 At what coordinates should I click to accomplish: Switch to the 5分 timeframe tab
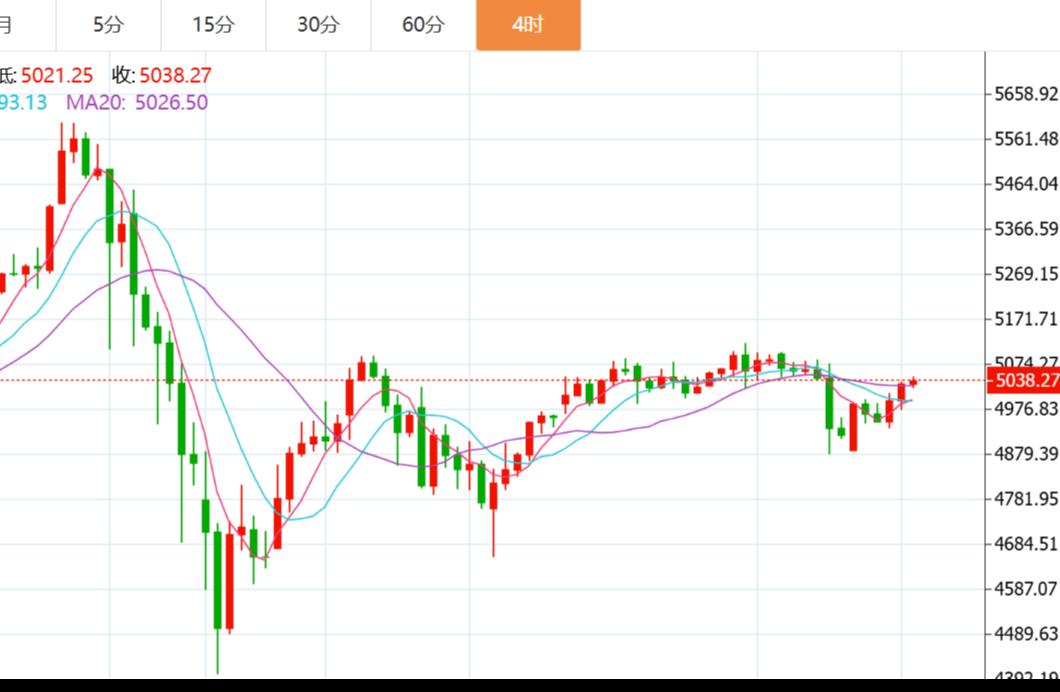(x=108, y=25)
